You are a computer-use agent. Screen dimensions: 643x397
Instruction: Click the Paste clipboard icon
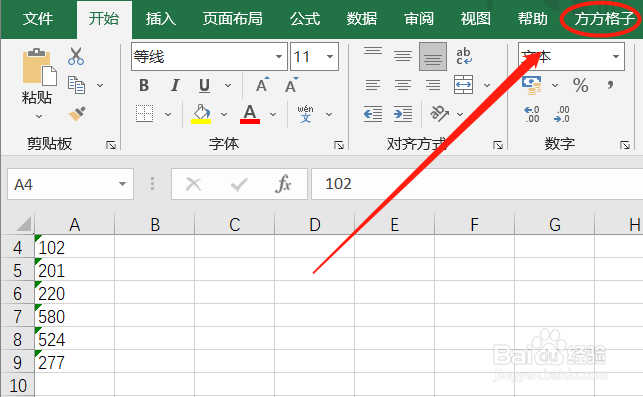tap(39, 66)
